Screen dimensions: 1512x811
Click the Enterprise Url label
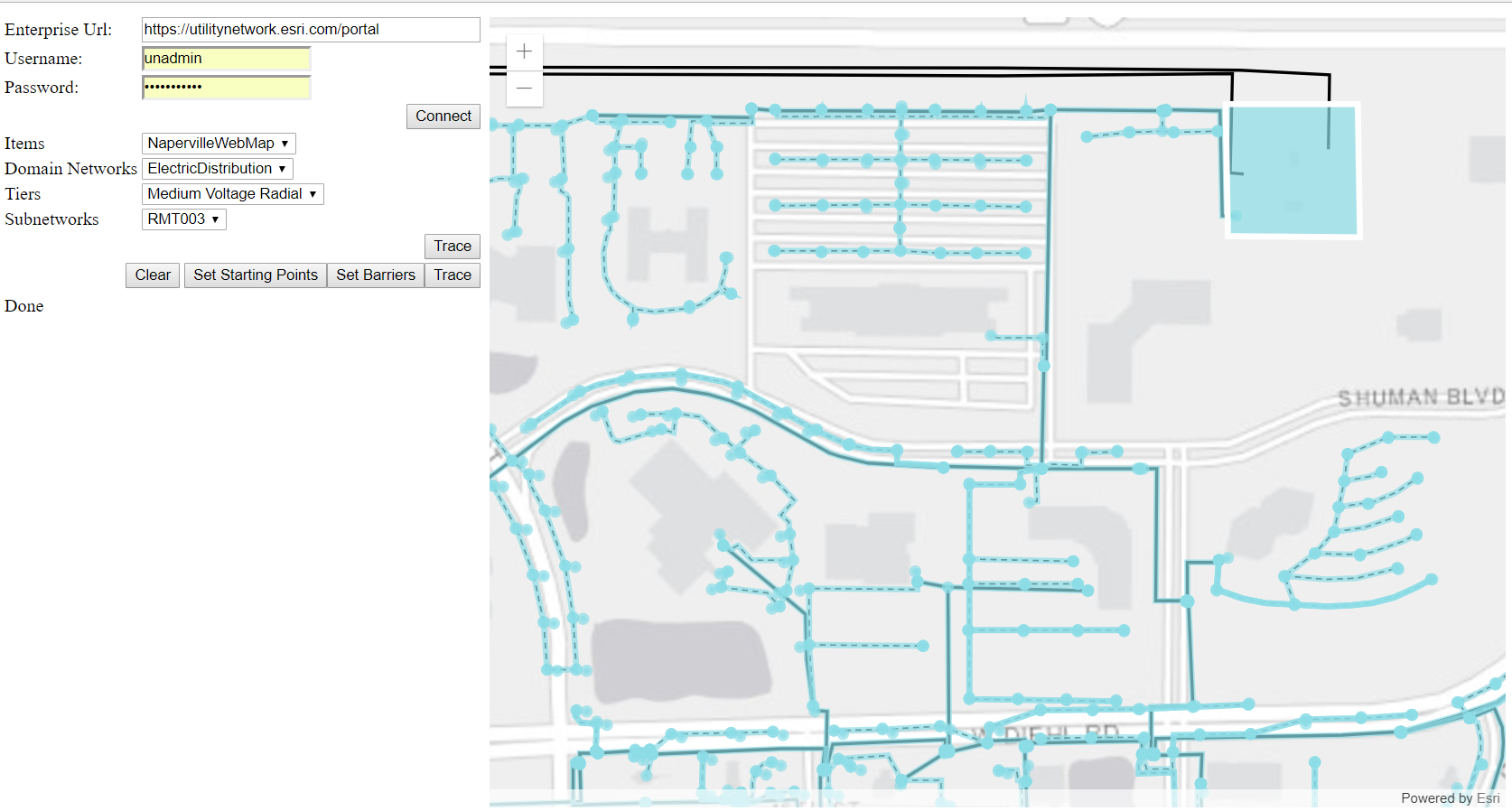(x=59, y=30)
